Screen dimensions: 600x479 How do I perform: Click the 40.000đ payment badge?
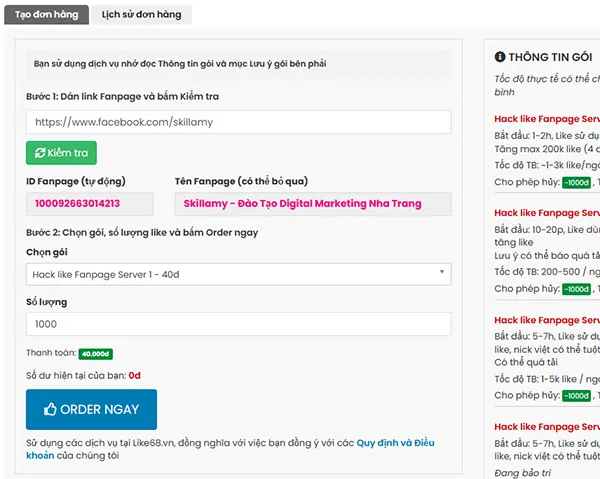click(96, 354)
